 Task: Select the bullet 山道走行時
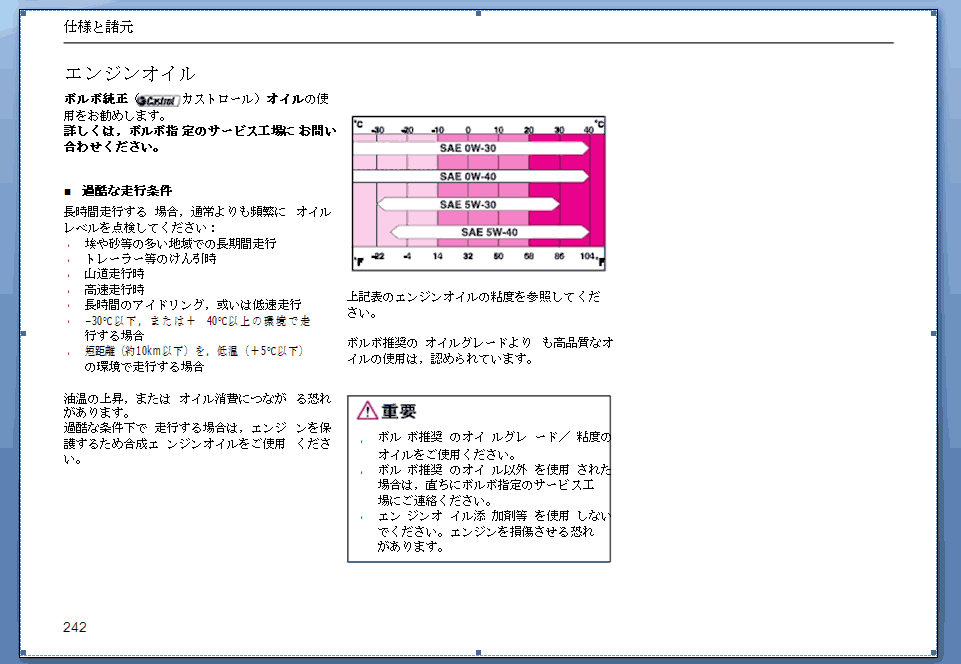pos(114,273)
